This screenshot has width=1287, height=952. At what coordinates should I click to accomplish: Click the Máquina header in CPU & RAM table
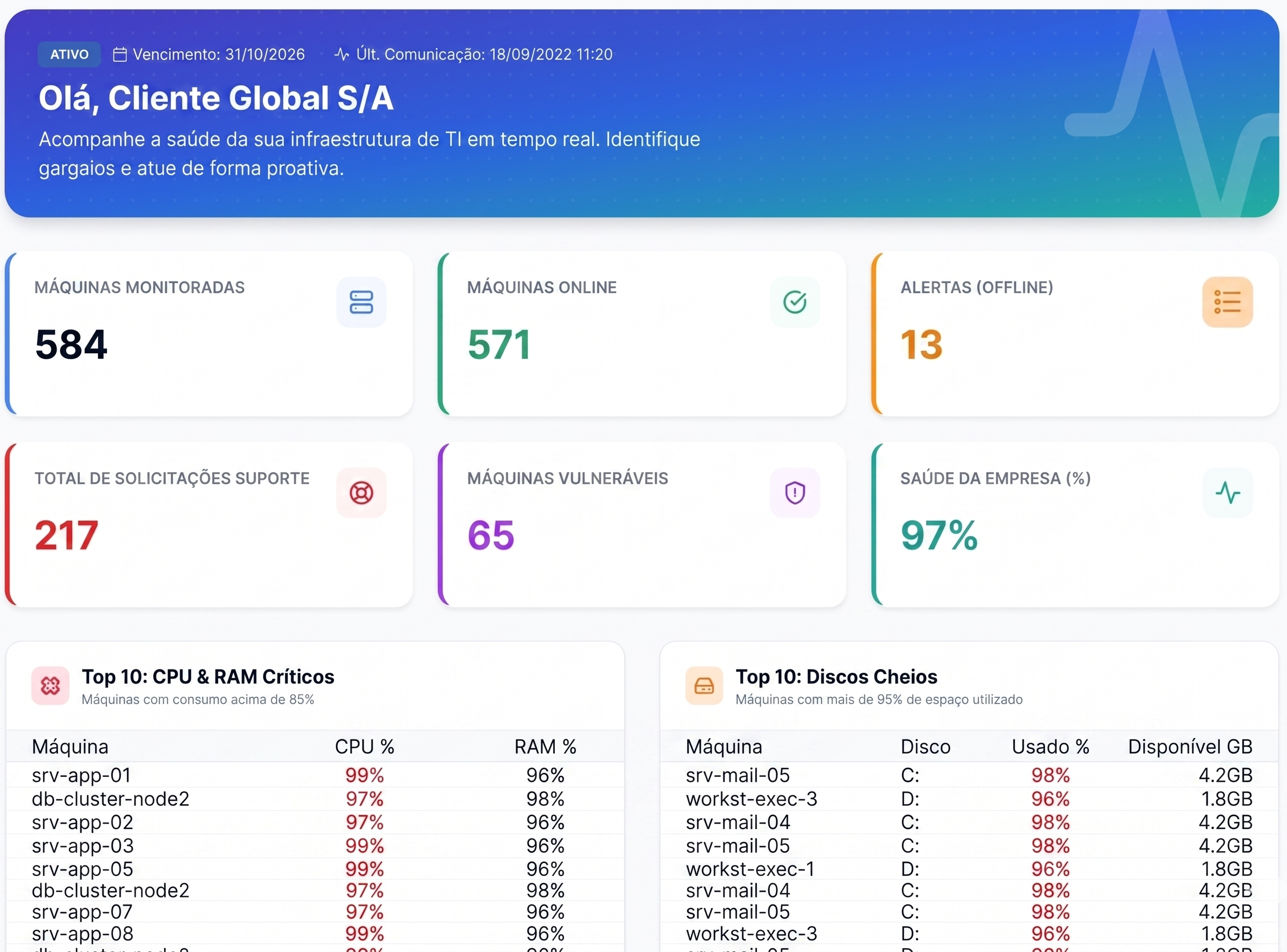coord(70,747)
